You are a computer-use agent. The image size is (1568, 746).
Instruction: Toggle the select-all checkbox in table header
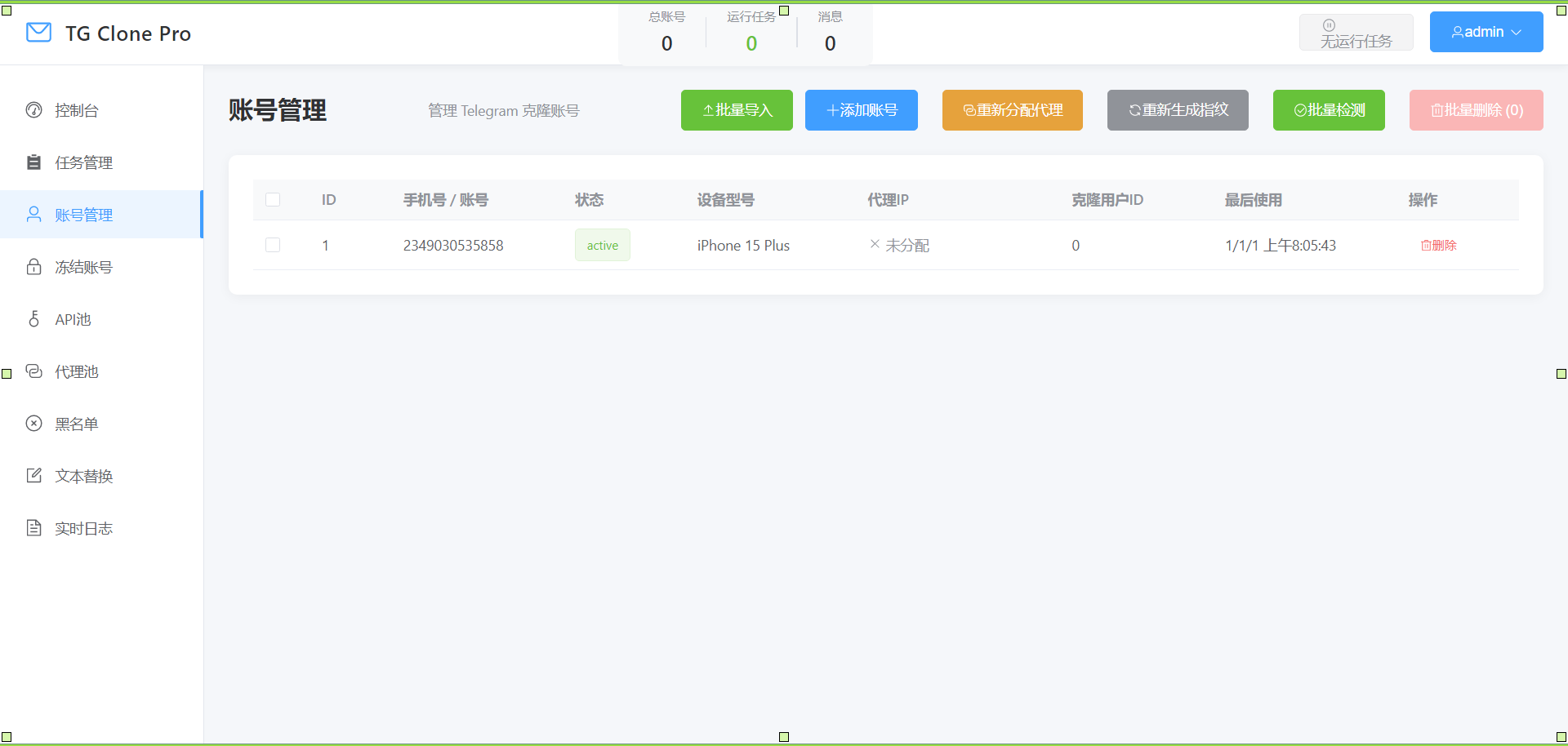(x=273, y=200)
